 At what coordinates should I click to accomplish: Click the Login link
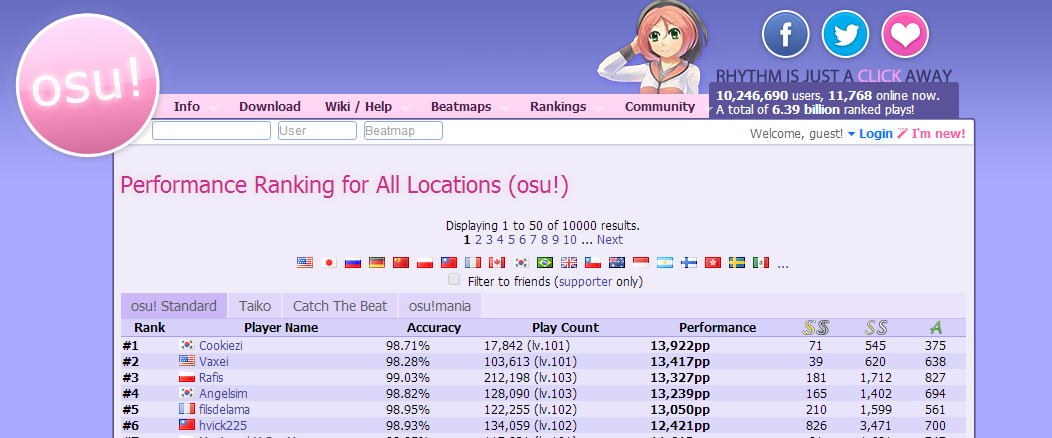coord(876,133)
